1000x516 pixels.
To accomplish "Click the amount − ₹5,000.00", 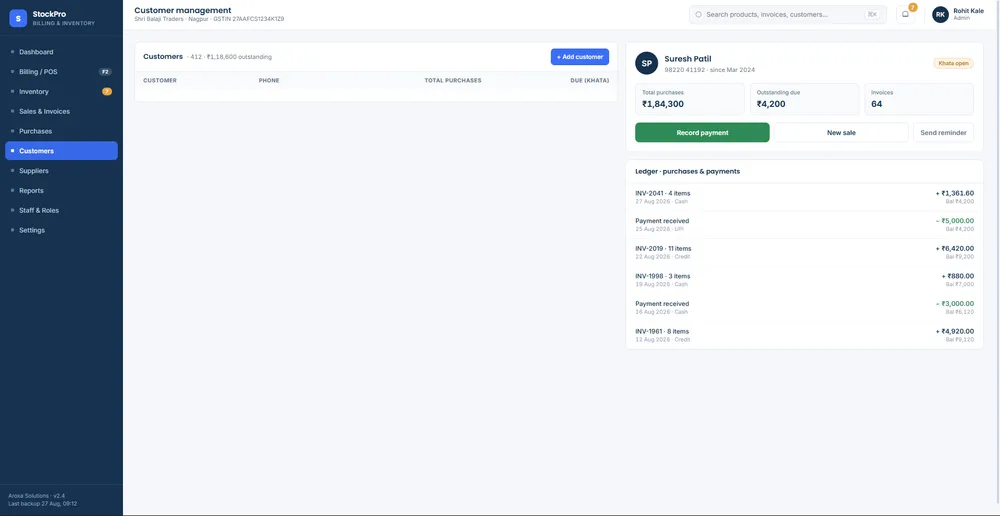I will pos(955,221).
